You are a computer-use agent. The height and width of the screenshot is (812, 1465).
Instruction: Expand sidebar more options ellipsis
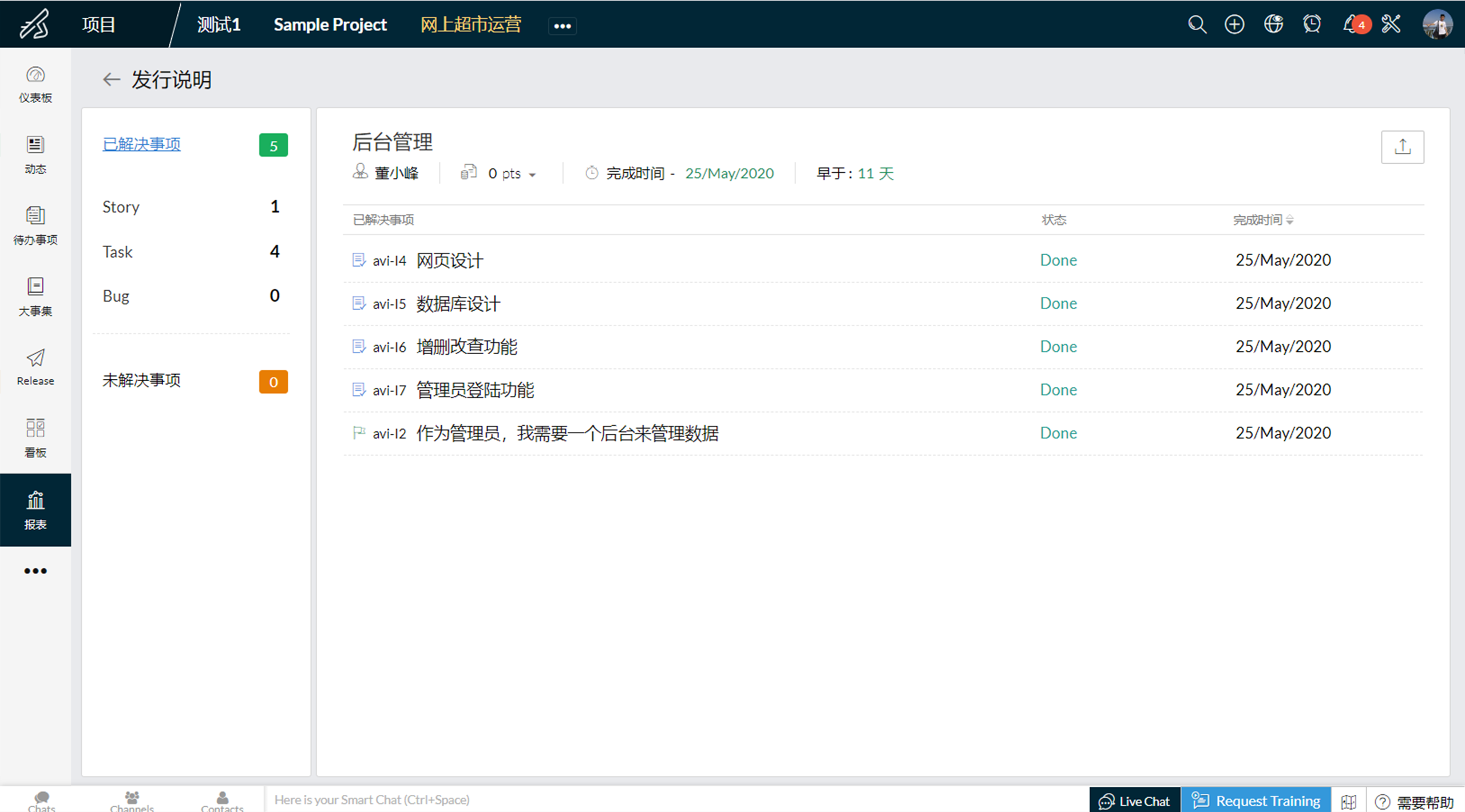(35, 571)
